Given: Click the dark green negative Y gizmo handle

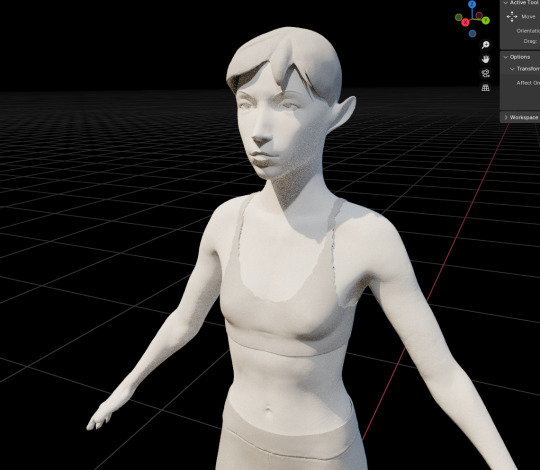Looking at the screenshot, I should [458, 17].
